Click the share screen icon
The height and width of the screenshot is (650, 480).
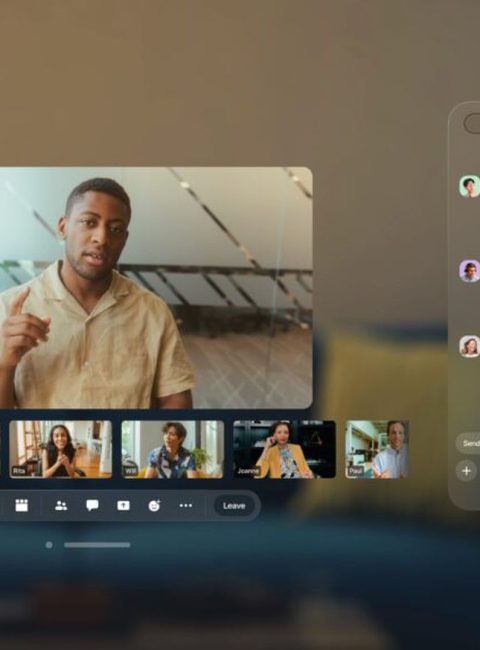click(x=123, y=505)
